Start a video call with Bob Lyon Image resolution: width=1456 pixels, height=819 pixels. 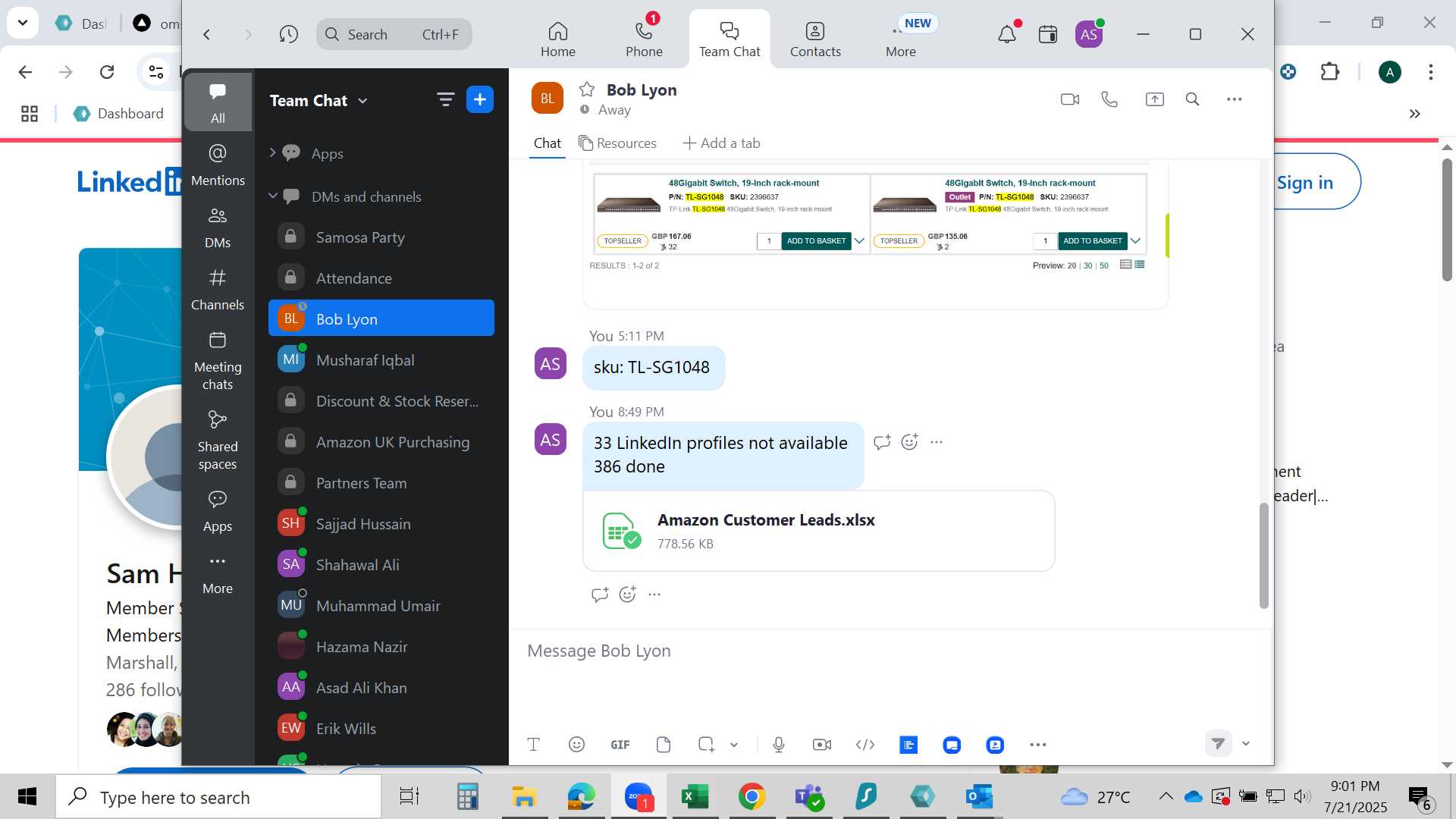[x=1069, y=99]
